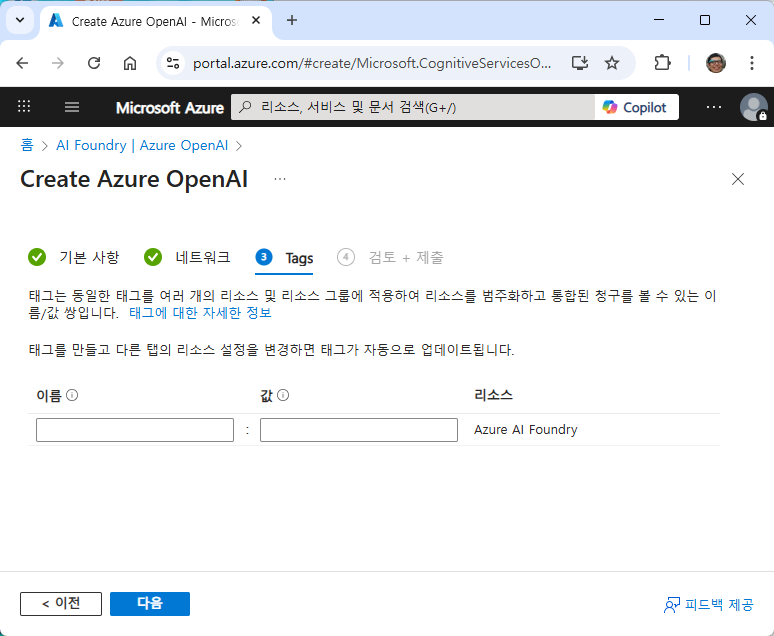Select the Create Azure OpenAI browser tab
Screen dimensions: 774x636
(x=155, y=21)
